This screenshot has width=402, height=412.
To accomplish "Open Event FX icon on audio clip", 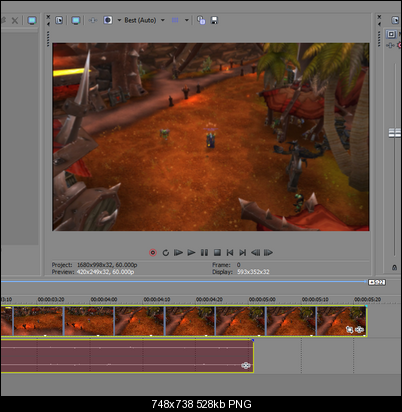I will tap(246, 366).
